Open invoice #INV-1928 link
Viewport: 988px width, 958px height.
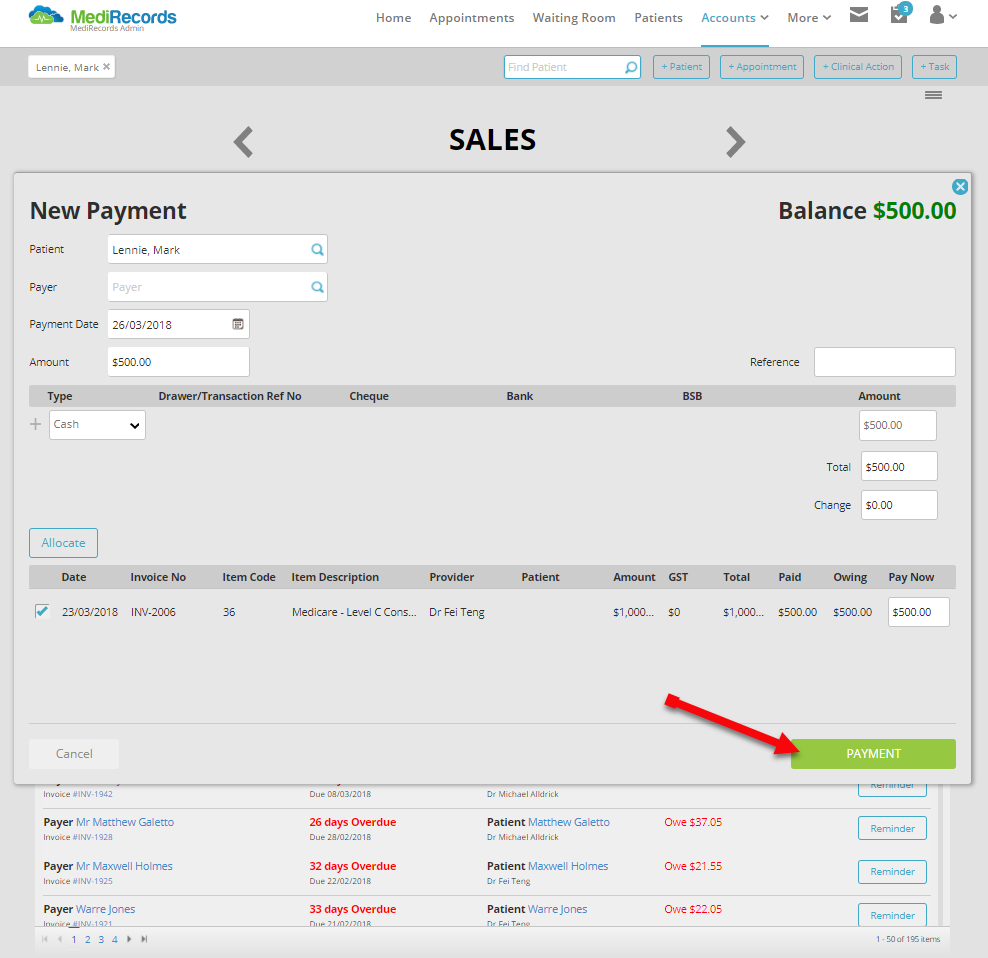tap(93, 837)
